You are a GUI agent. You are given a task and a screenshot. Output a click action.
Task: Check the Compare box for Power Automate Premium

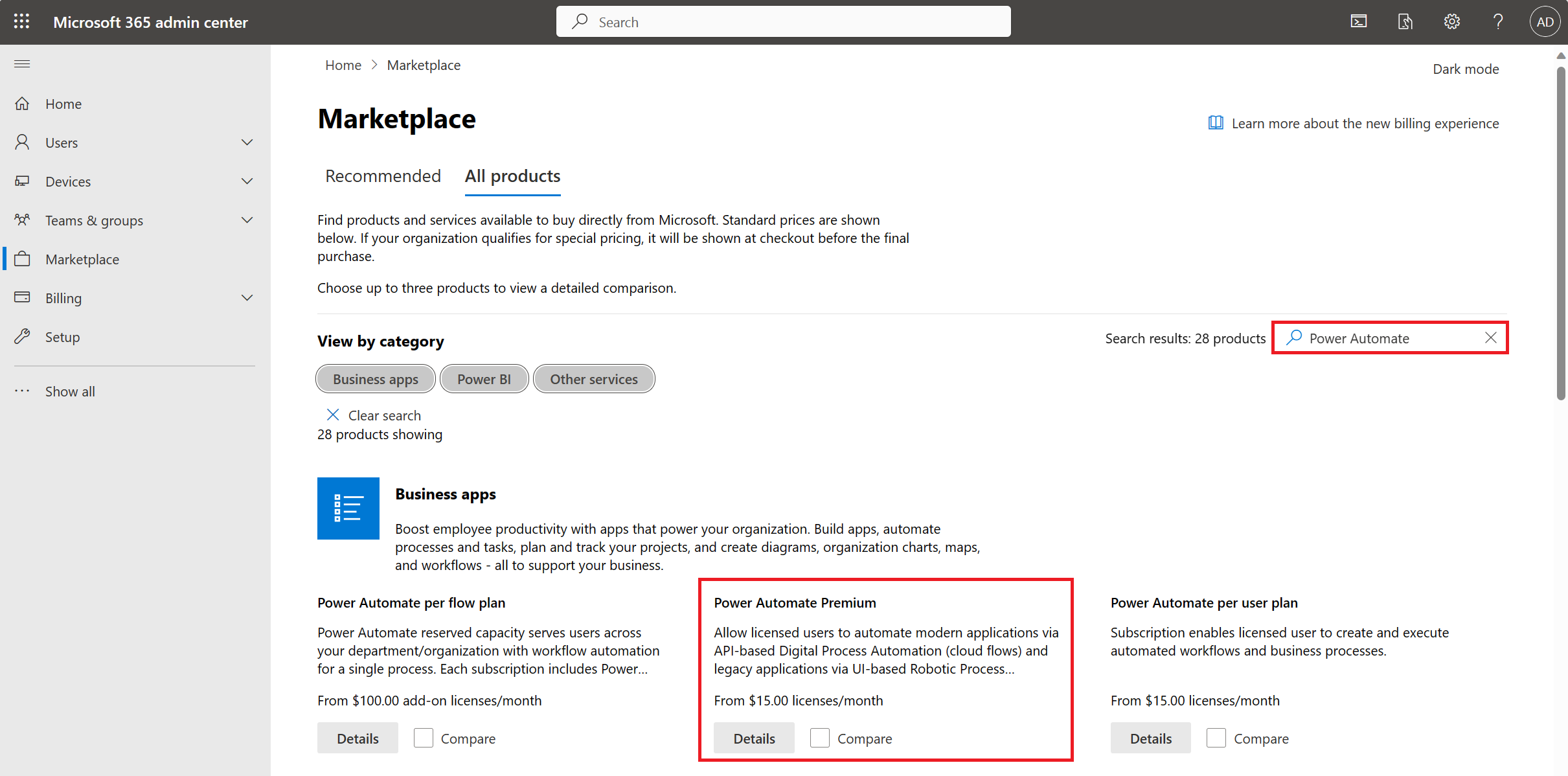(x=820, y=738)
